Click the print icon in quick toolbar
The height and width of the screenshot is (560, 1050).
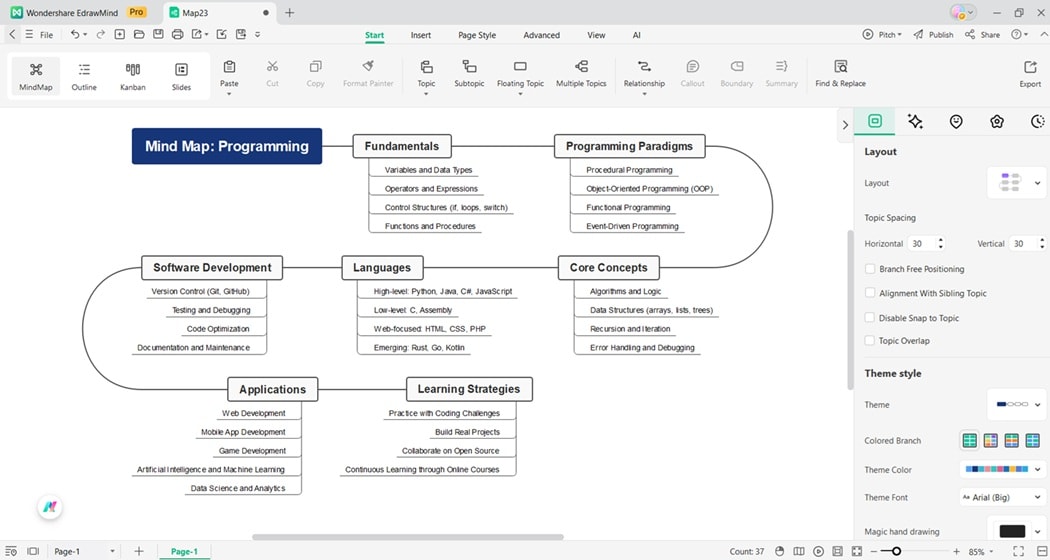177,34
